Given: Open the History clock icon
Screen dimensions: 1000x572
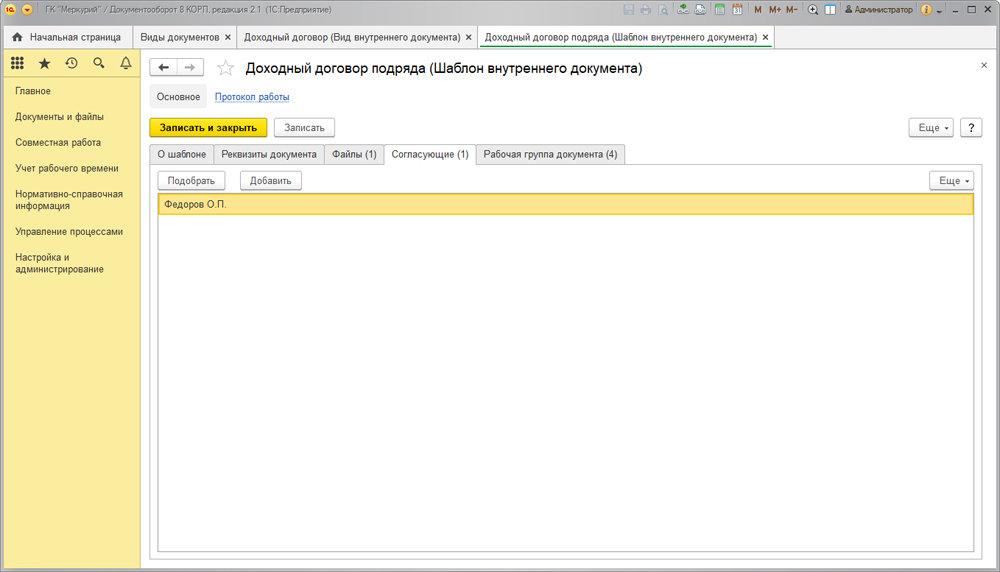Looking at the screenshot, I should (x=71, y=63).
